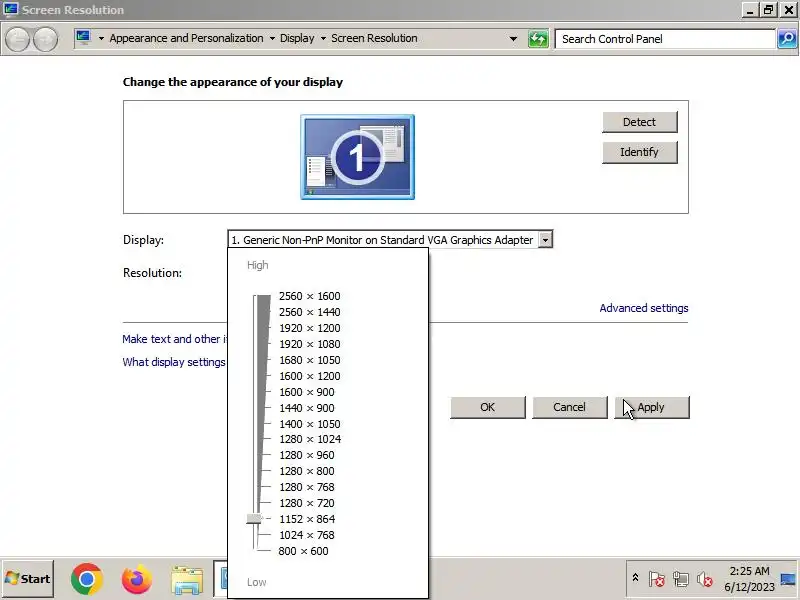This screenshot has height=600, width=800.
Task: Click the OK button
Action: [487, 407]
